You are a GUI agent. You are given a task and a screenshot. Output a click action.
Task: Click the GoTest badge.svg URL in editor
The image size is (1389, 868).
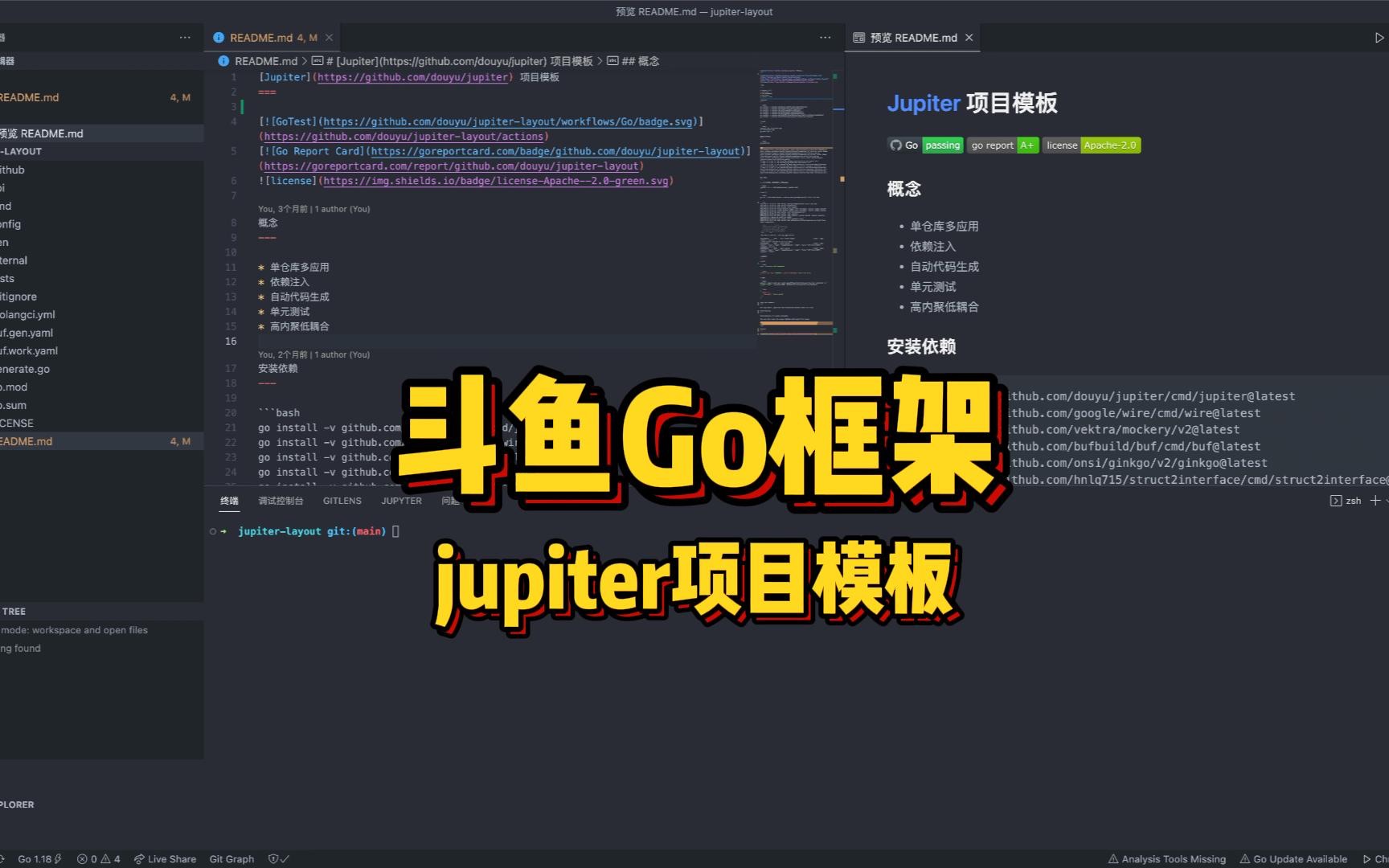(508, 121)
